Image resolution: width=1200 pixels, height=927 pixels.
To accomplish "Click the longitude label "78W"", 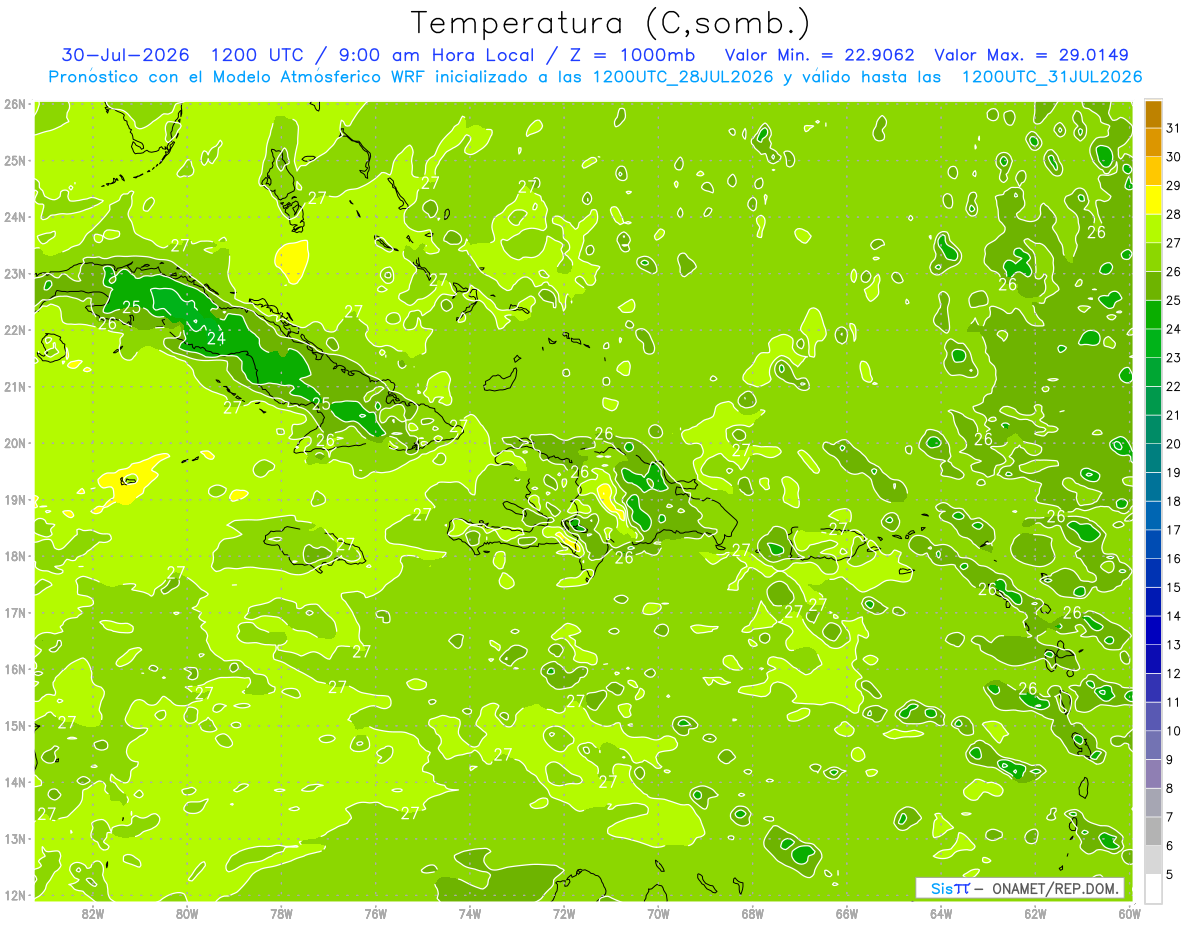I will [x=281, y=913].
